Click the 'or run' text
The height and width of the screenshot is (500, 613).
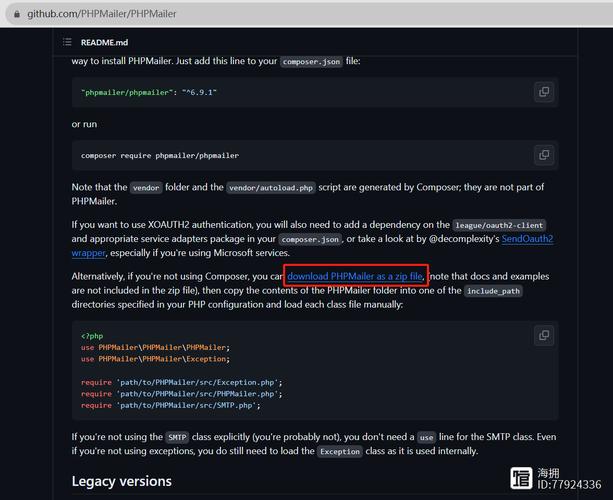(84, 124)
